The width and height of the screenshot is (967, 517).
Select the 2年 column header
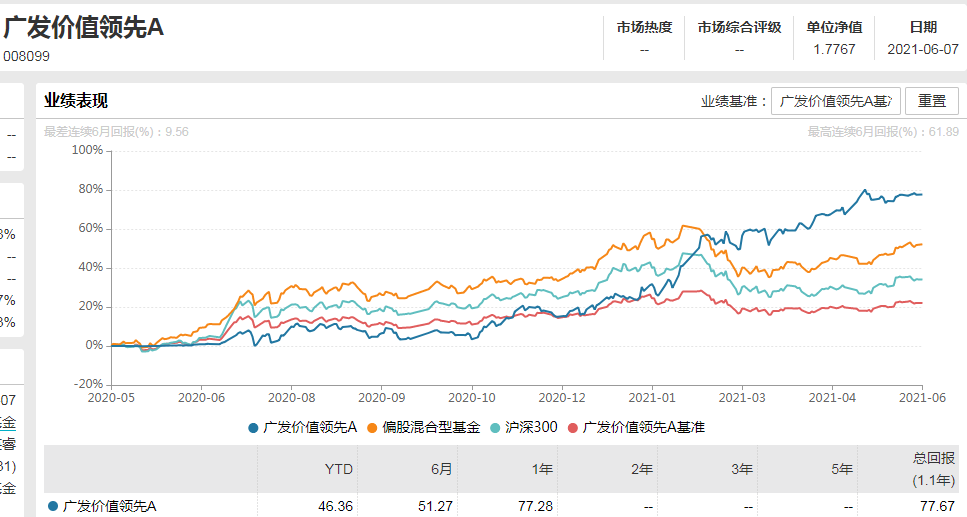(x=641, y=469)
